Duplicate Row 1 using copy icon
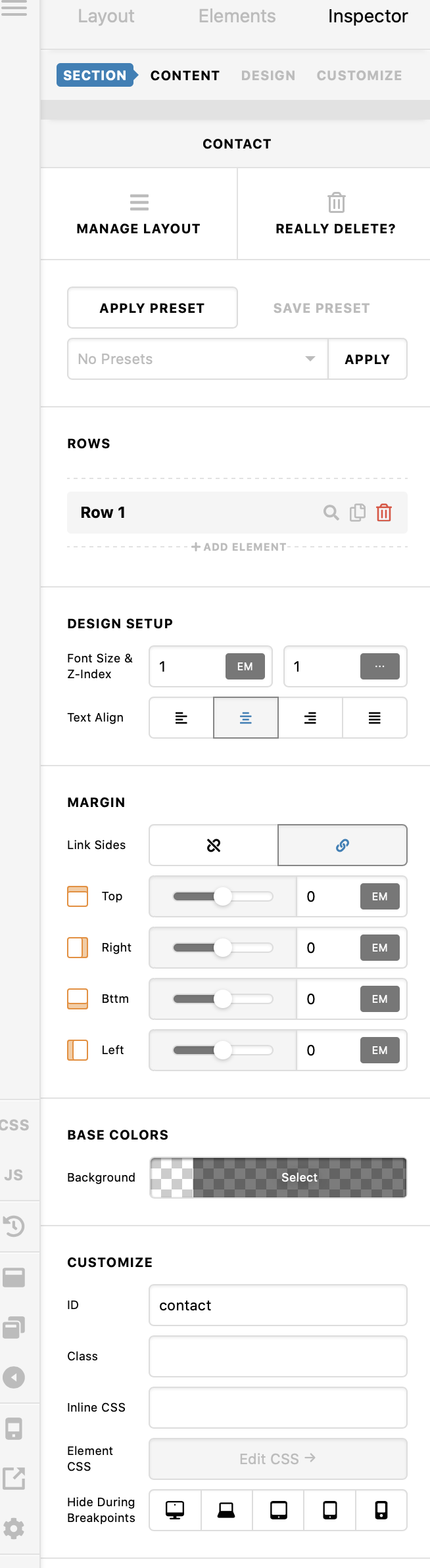The width and height of the screenshot is (430, 1568). [358, 513]
